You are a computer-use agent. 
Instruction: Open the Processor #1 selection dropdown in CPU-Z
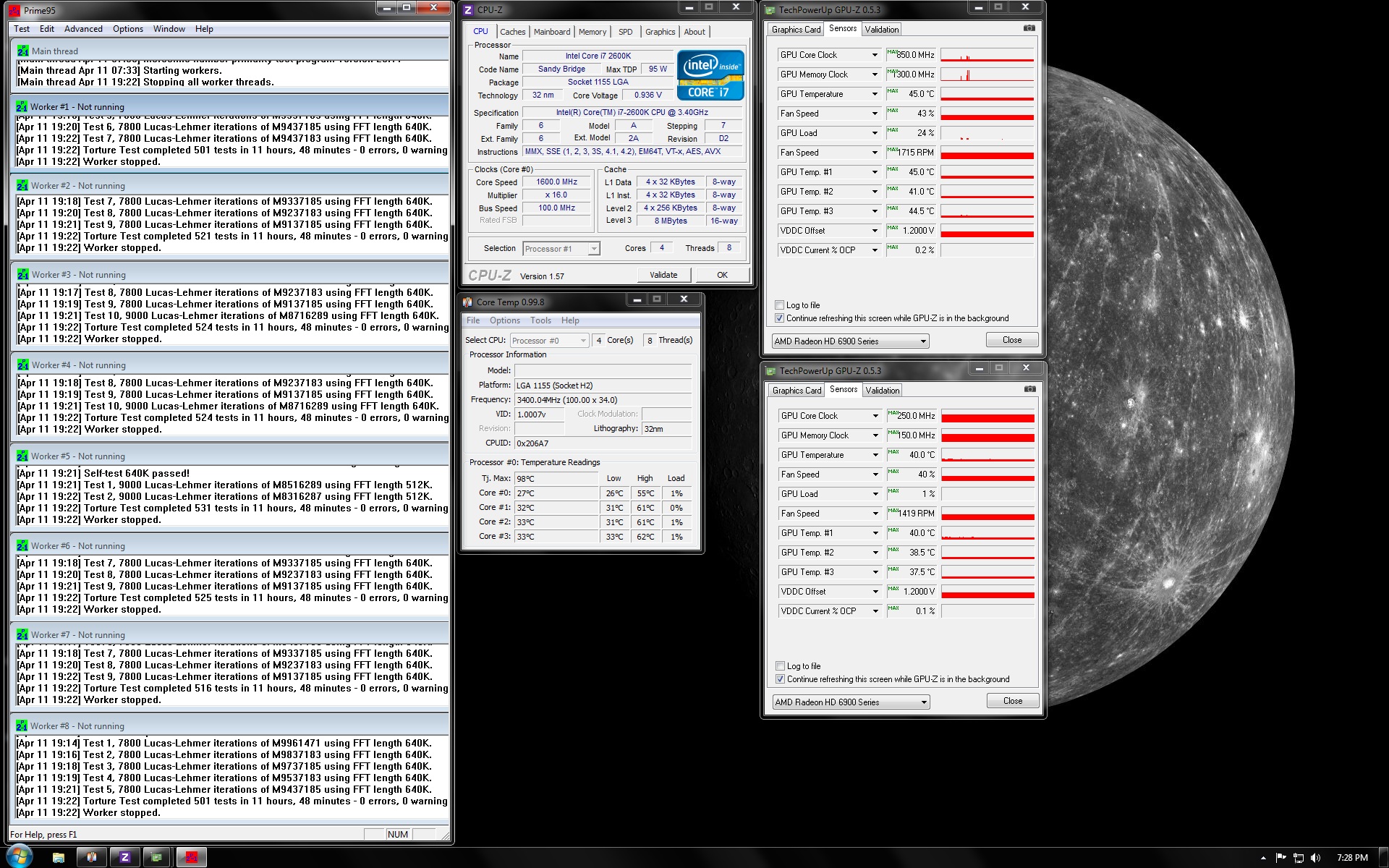pos(561,248)
